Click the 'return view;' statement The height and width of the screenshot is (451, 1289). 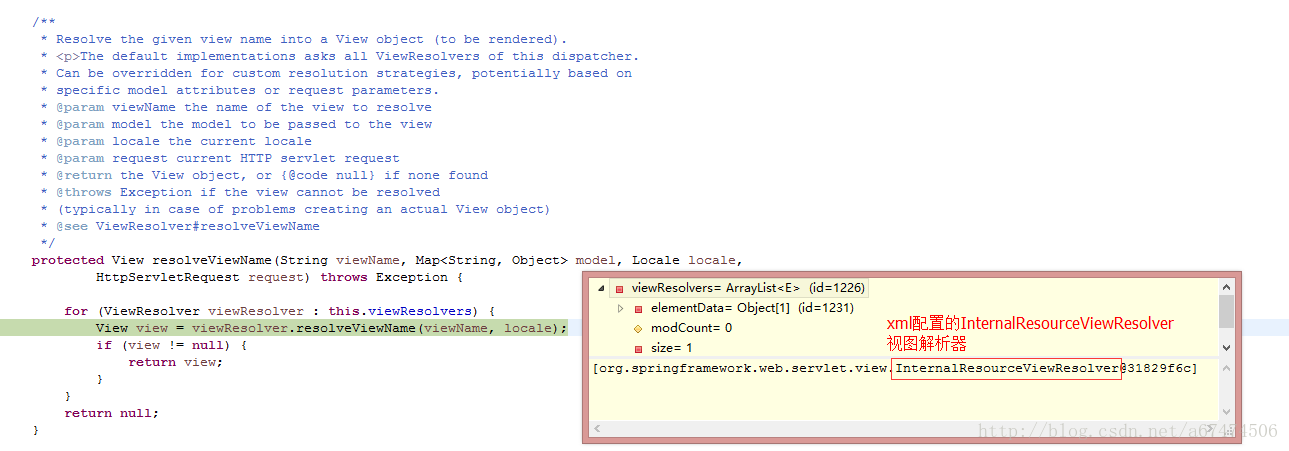pos(176,362)
